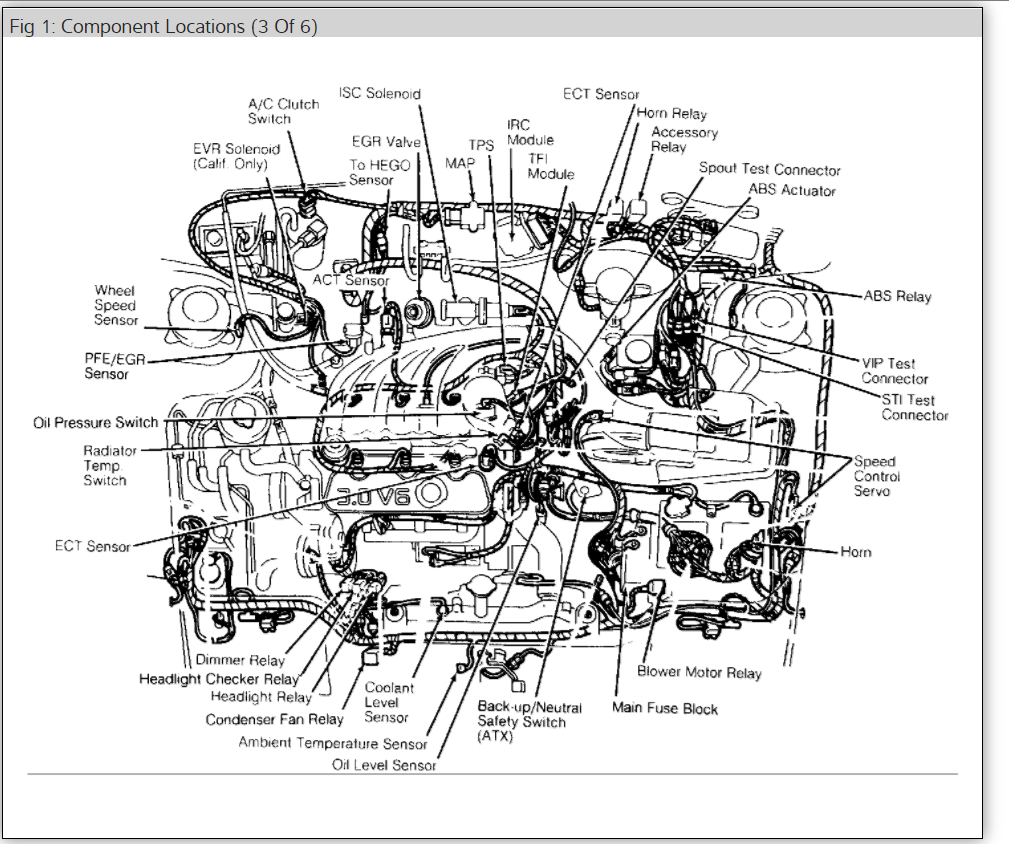This screenshot has height=844, width=1009.
Task: Click the 'Main Fuse Block' label
Action: [x=665, y=708]
